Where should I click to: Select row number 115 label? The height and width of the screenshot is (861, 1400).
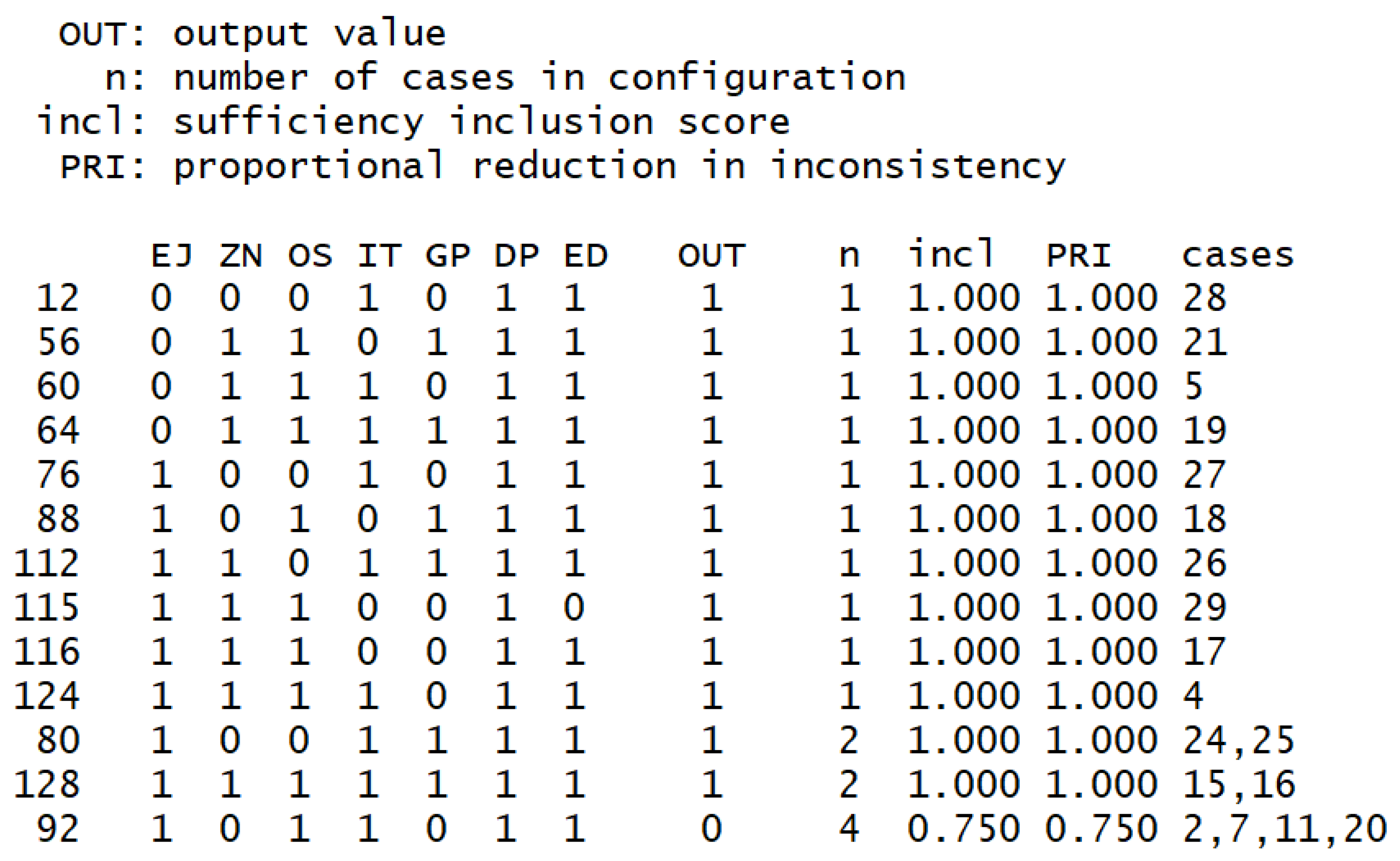click(x=47, y=607)
